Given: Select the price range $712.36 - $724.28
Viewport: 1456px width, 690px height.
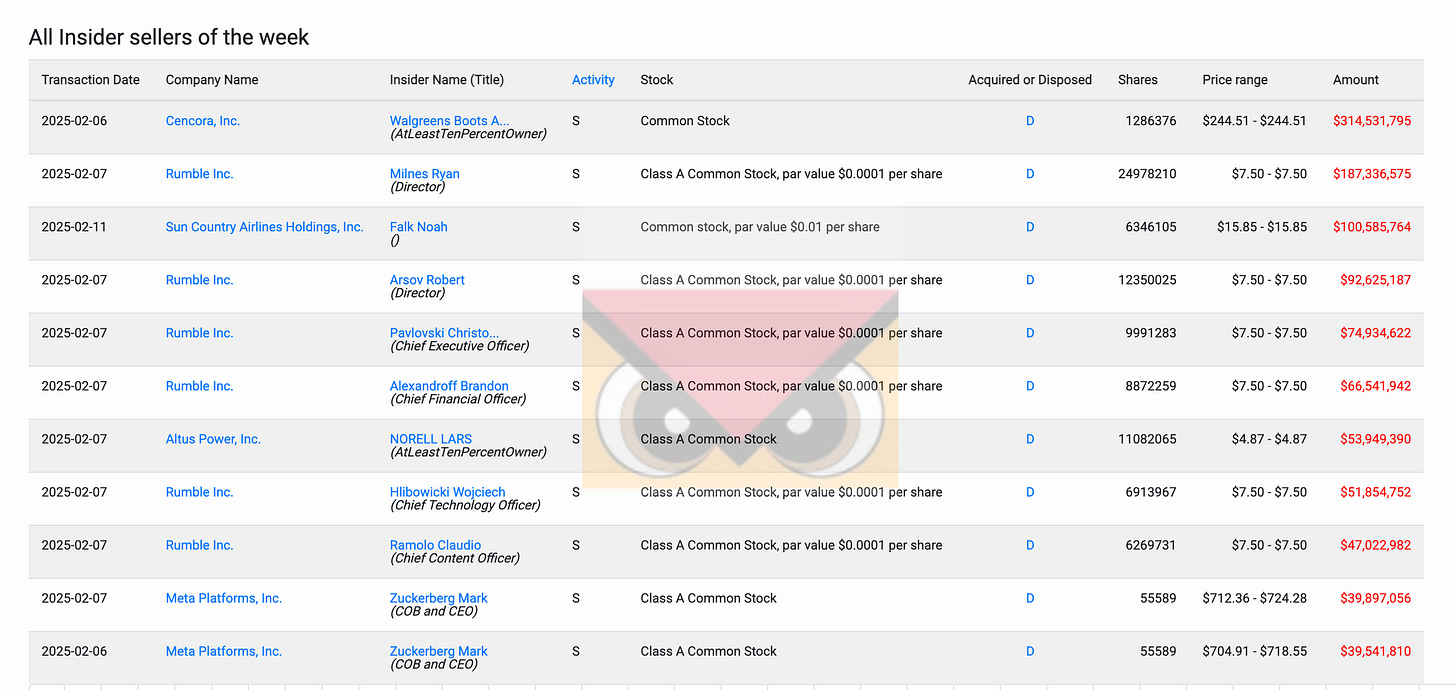Looking at the screenshot, I should point(1254,598).
